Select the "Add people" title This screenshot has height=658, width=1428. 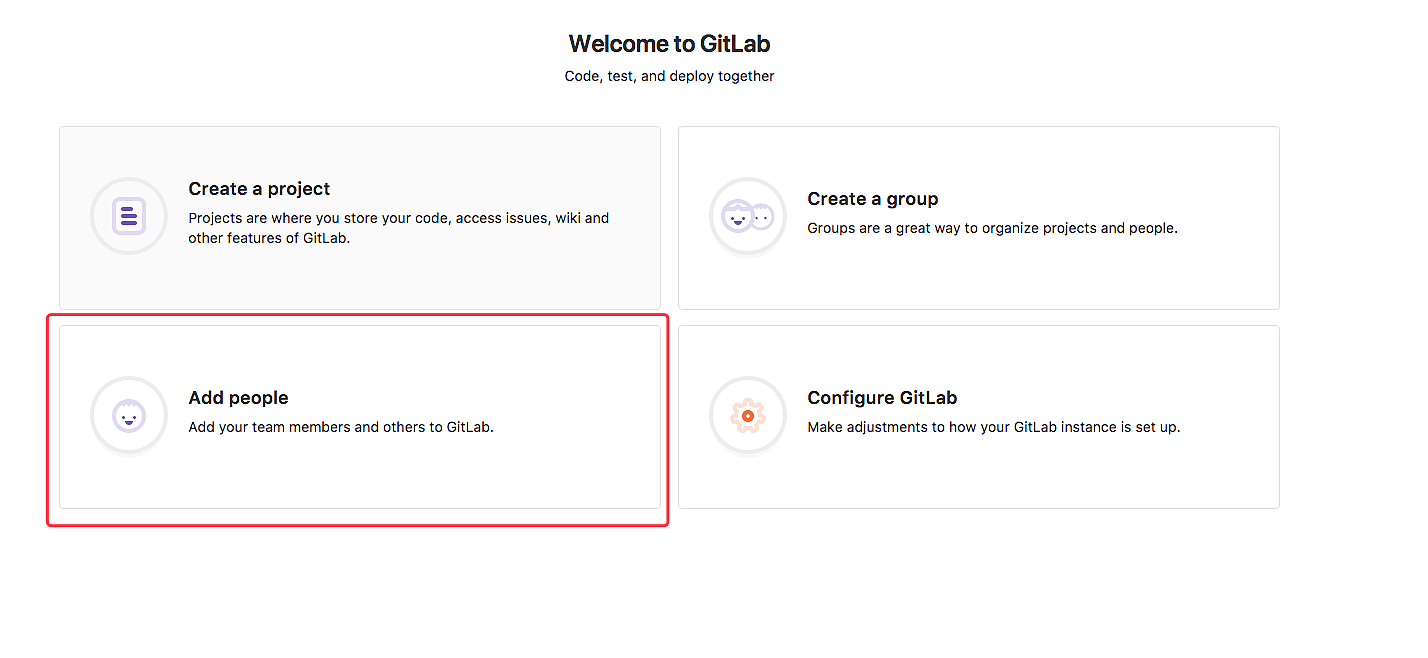[238, 398]
